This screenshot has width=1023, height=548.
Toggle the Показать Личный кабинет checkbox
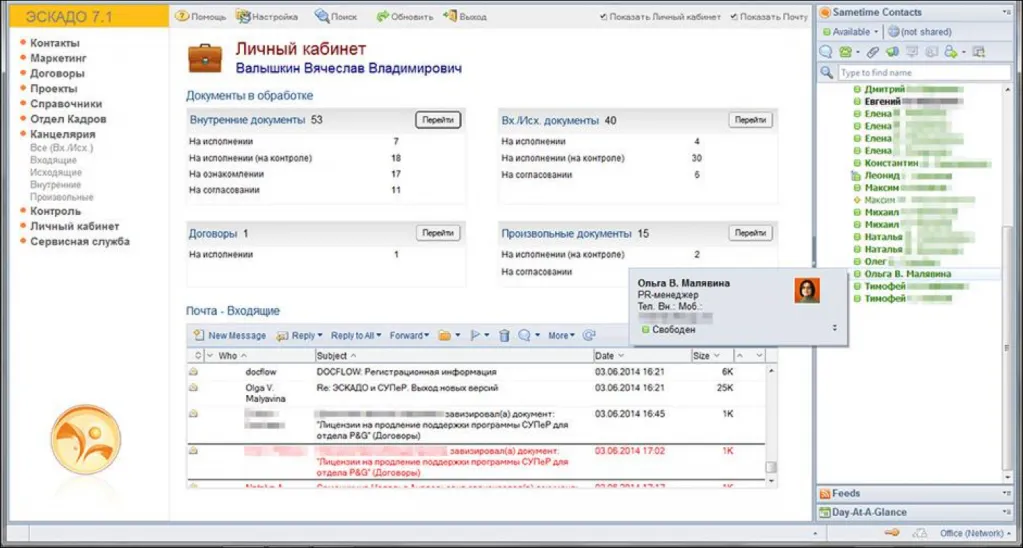[x=604, y=17]
